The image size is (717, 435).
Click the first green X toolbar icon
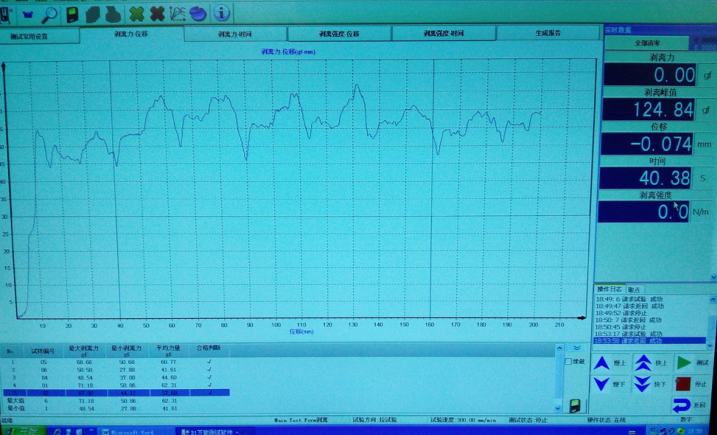tap(136, 14)
